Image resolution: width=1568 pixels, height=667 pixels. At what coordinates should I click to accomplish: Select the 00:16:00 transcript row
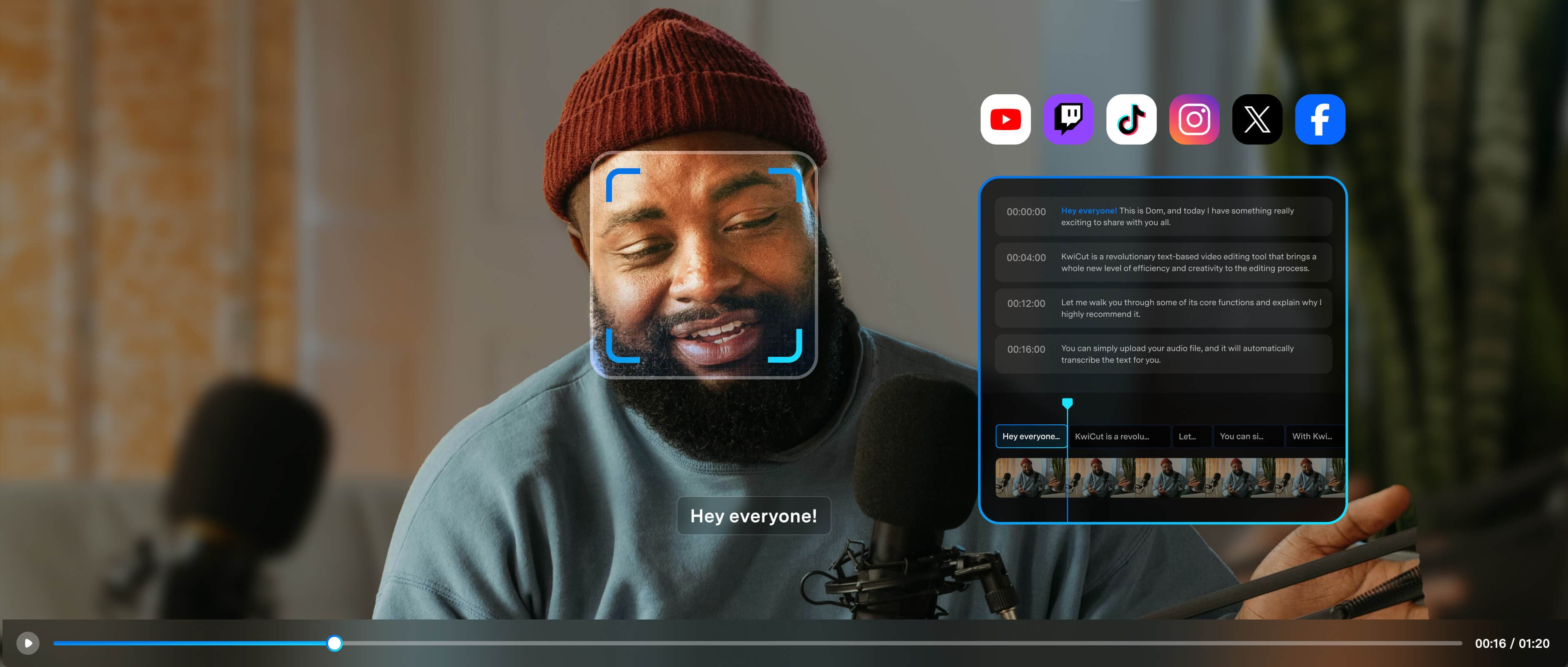(x=1163, y=354)
